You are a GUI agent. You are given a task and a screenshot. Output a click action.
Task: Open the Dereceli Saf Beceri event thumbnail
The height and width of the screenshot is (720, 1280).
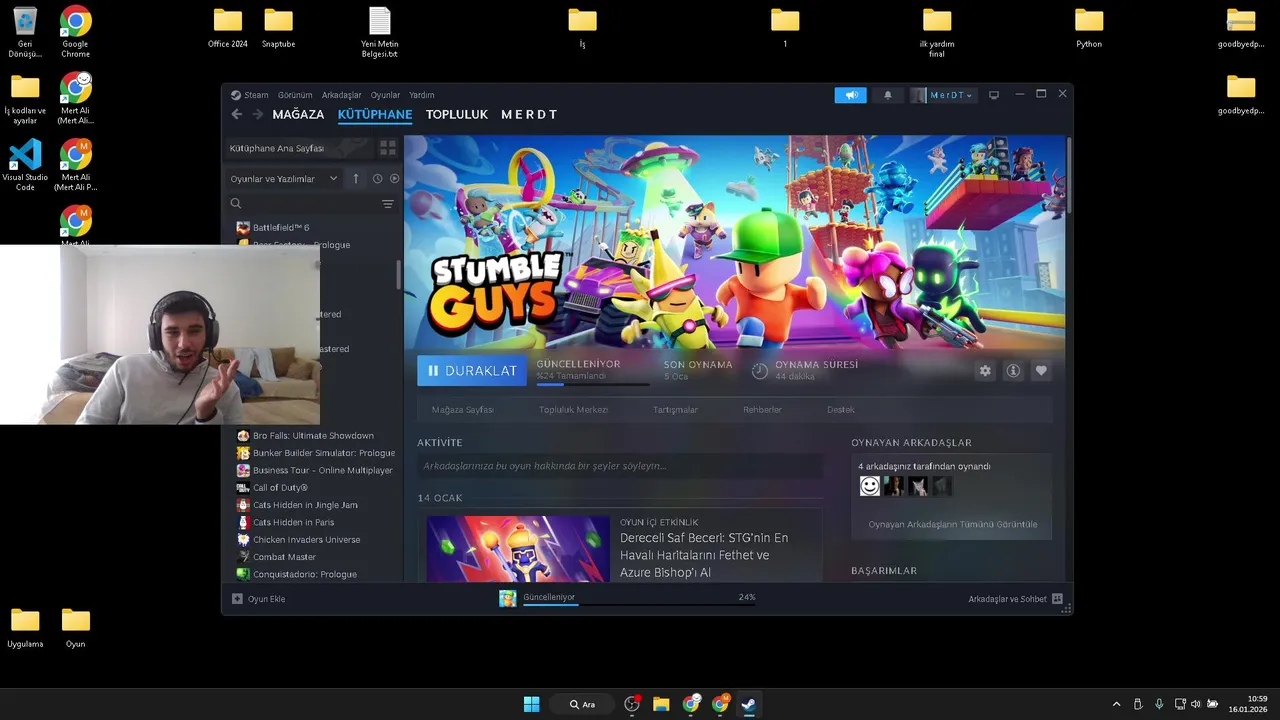(518, 549)
